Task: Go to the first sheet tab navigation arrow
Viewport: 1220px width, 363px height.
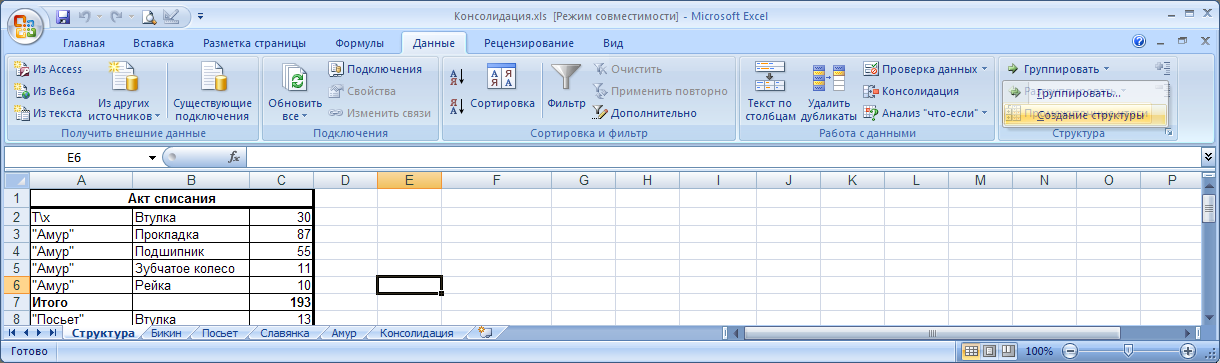Action: [x=13, y=333]
